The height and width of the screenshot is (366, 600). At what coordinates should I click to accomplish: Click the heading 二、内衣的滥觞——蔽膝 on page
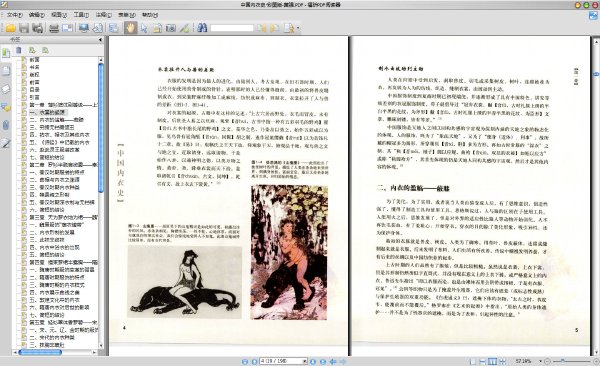pos(412,188)
